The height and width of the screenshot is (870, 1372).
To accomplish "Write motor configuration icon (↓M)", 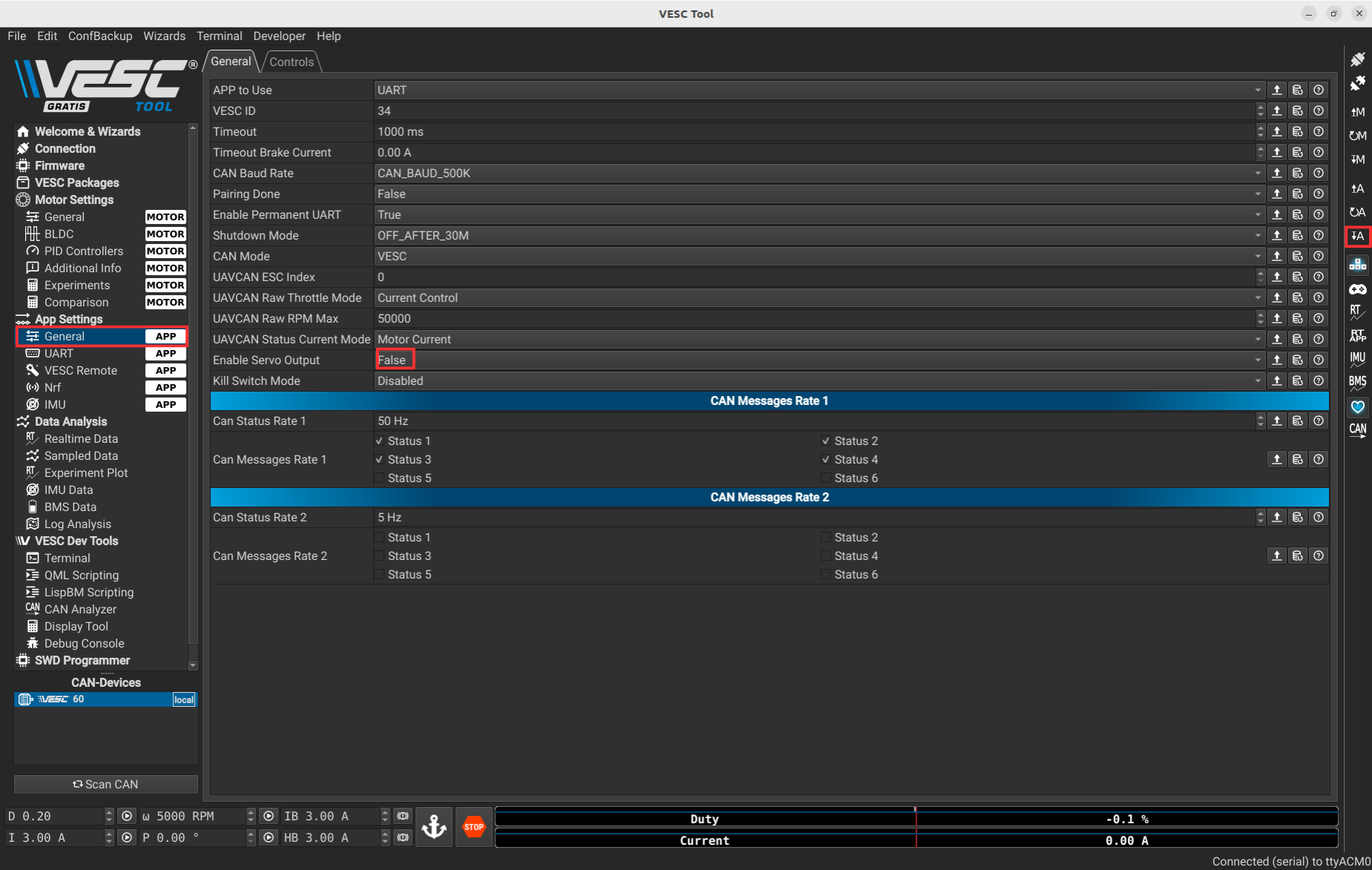I will 1357,159.
